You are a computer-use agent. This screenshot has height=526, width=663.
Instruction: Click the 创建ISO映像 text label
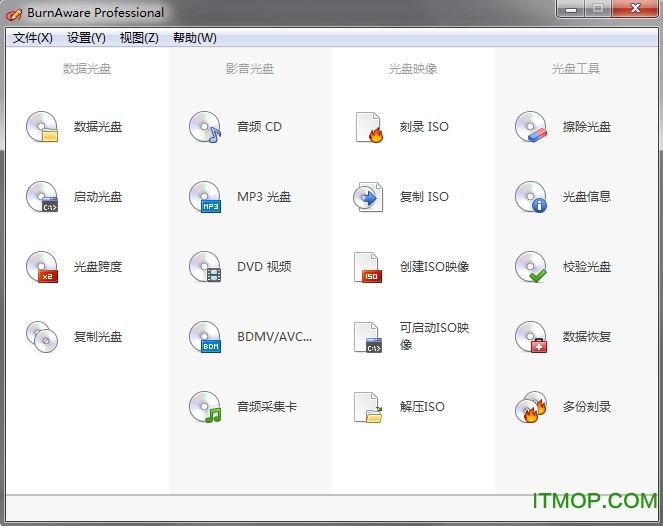coord(434,267)
